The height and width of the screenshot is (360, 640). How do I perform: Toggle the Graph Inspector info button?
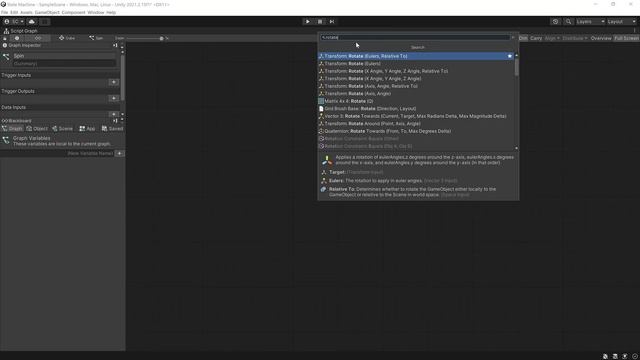[x=17, y=38]
